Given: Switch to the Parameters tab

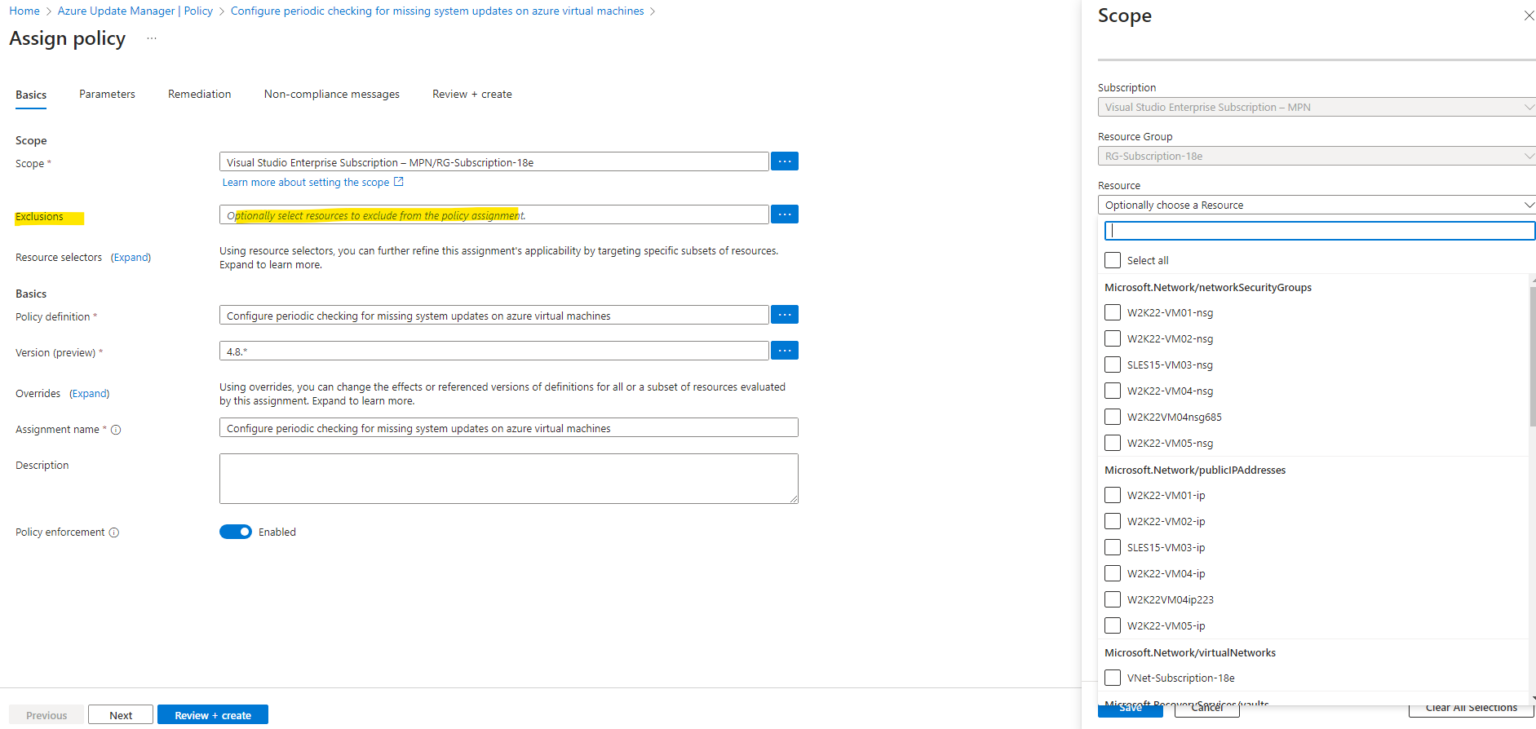Looking at the screenshot, I should 107,94.
